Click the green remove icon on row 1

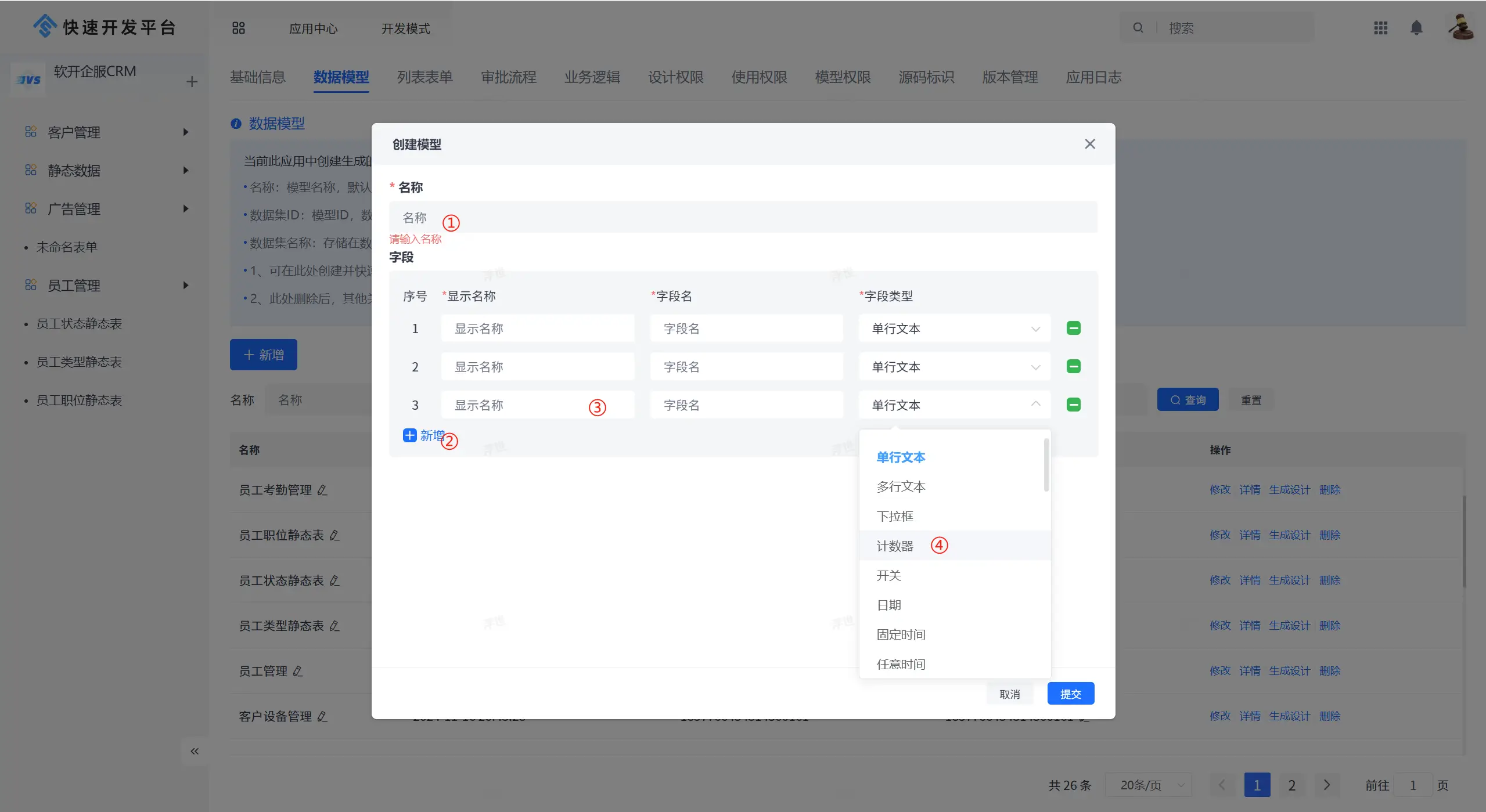(1073, 329)
